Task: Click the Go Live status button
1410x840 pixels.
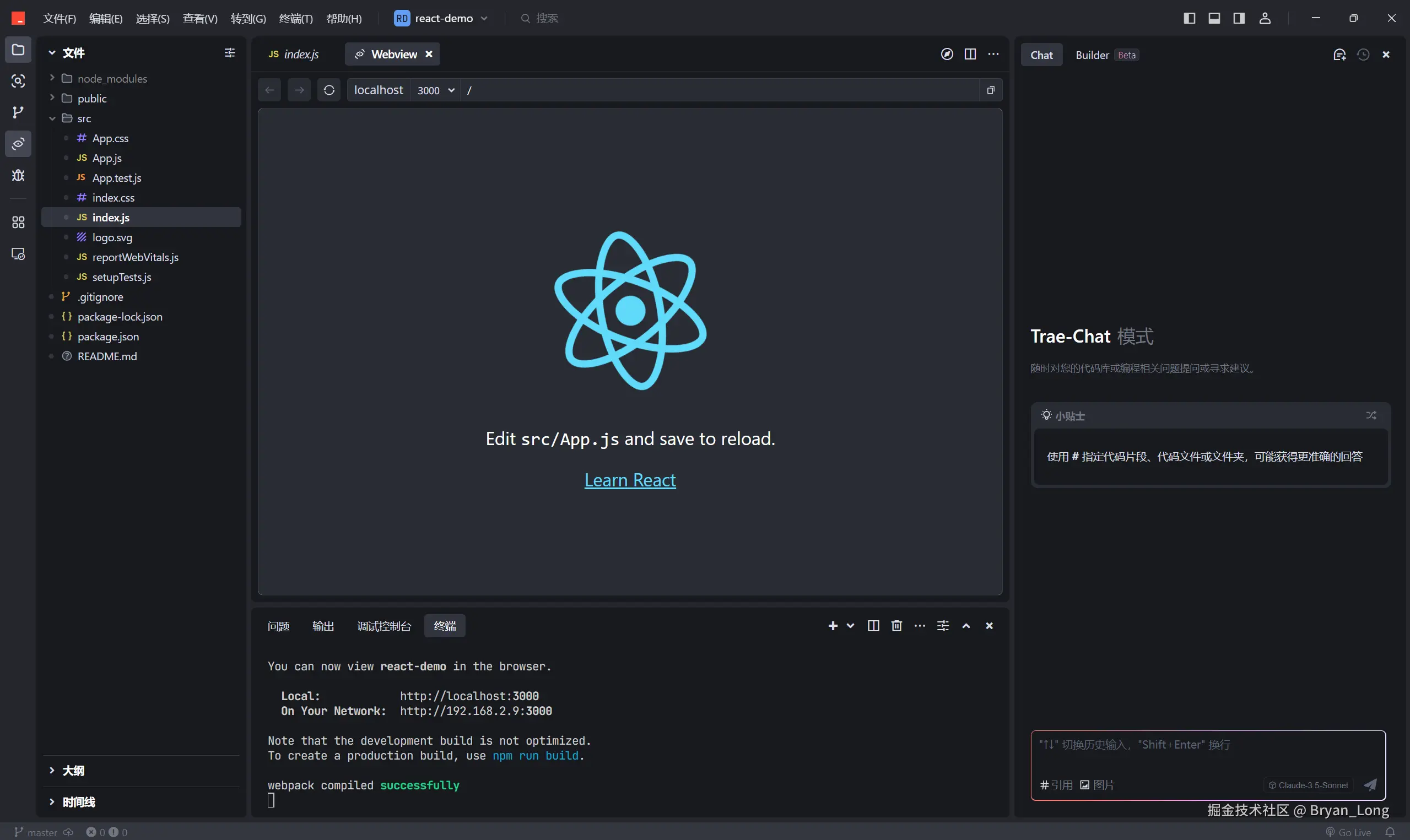Action: pyautogui.click(x=1348, y=832)
